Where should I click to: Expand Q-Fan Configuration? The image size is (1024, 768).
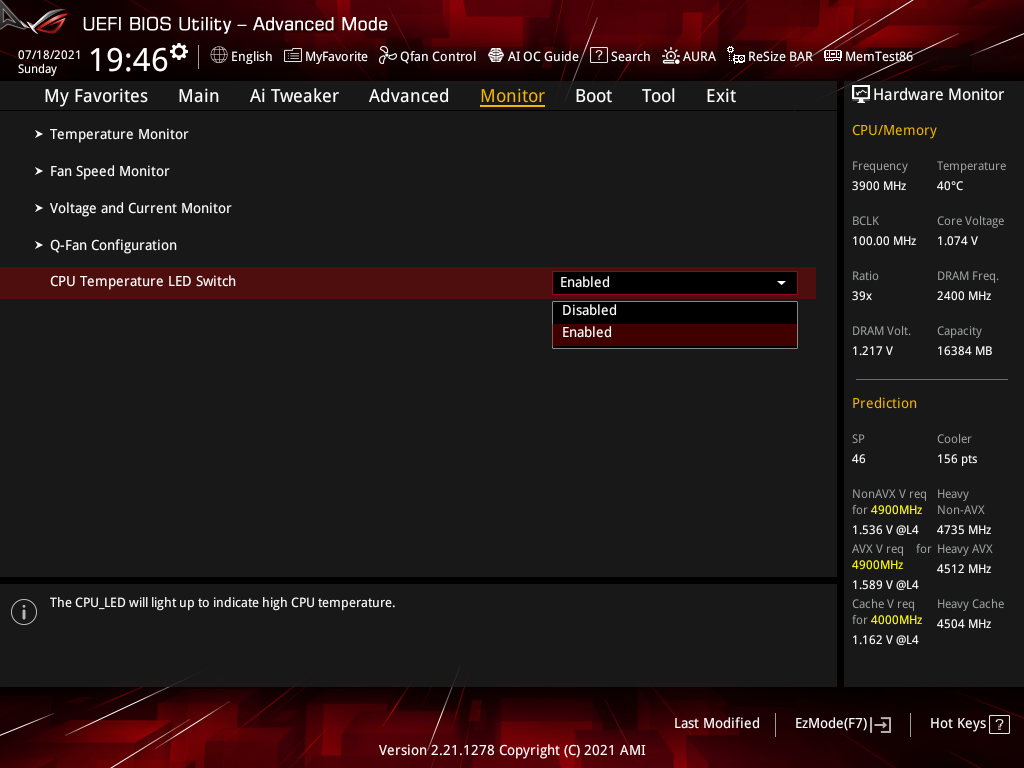[113, 245]
